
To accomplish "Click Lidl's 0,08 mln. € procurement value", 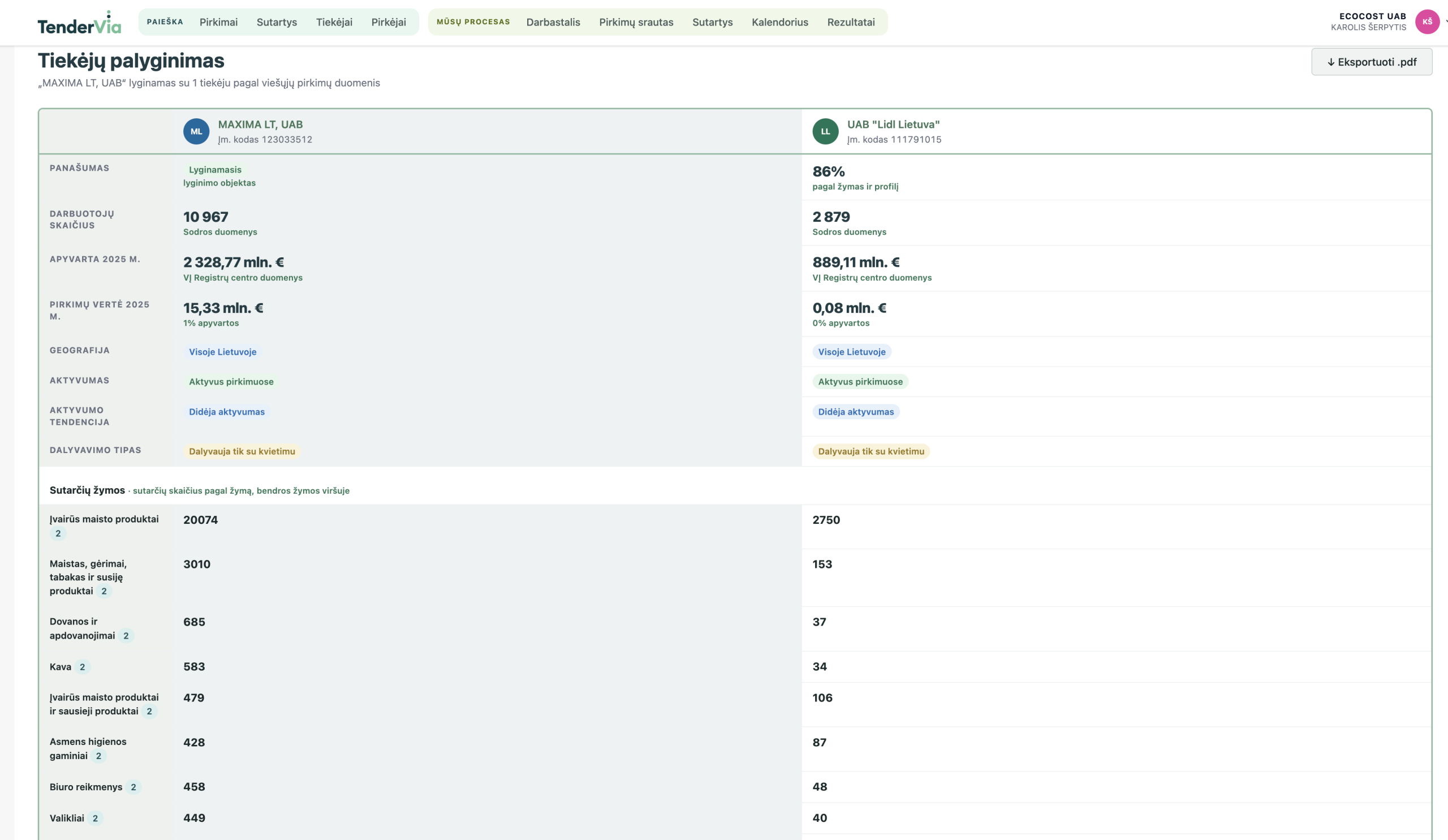I will [x=849, y=308].
